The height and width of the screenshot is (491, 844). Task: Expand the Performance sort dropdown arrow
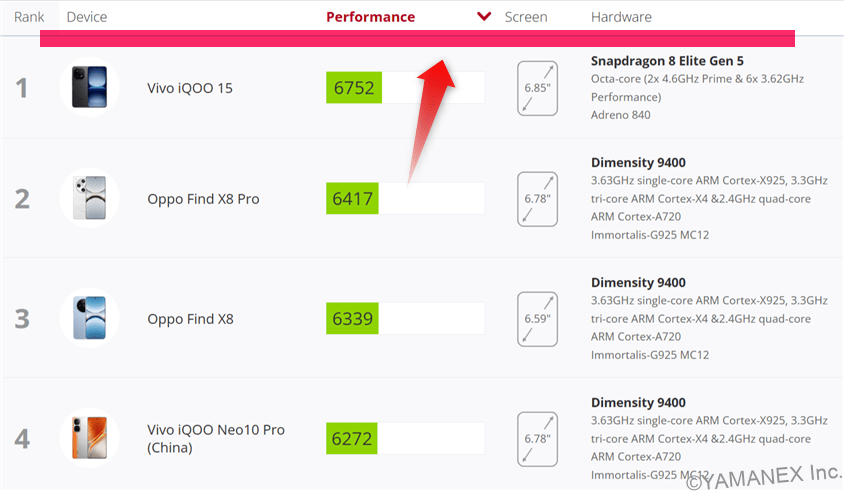coord(485,17)
